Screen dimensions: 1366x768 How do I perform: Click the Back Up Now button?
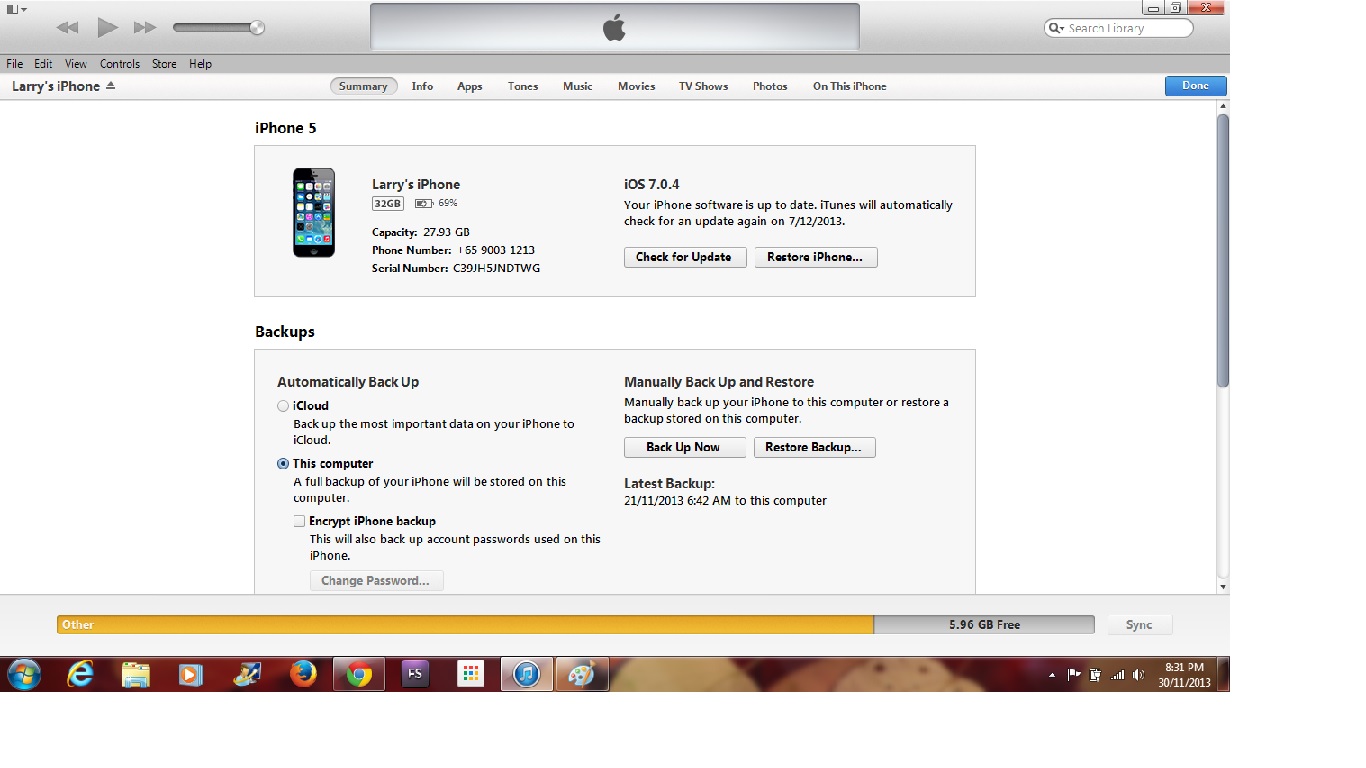coord(685,447)
